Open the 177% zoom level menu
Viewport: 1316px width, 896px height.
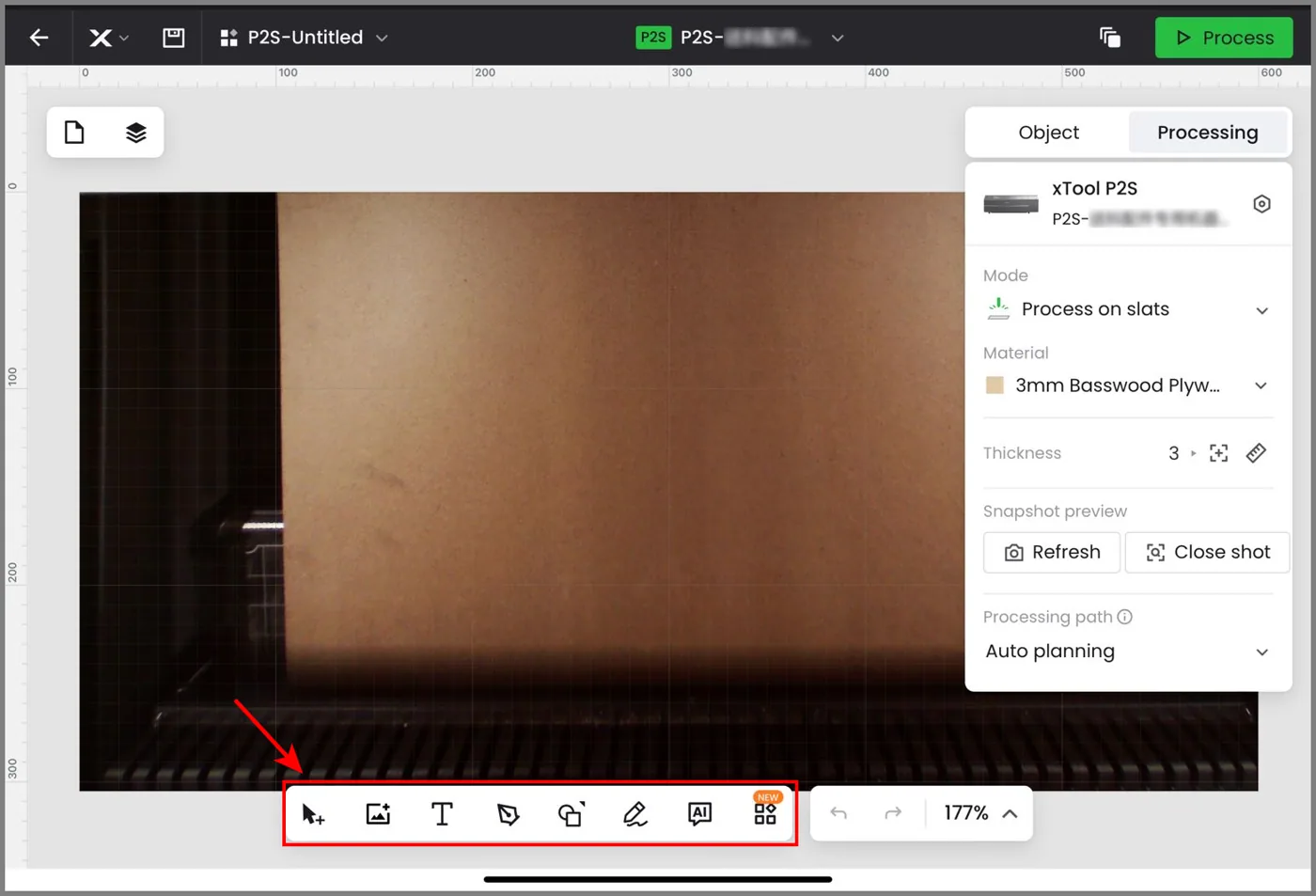point(980,813)
